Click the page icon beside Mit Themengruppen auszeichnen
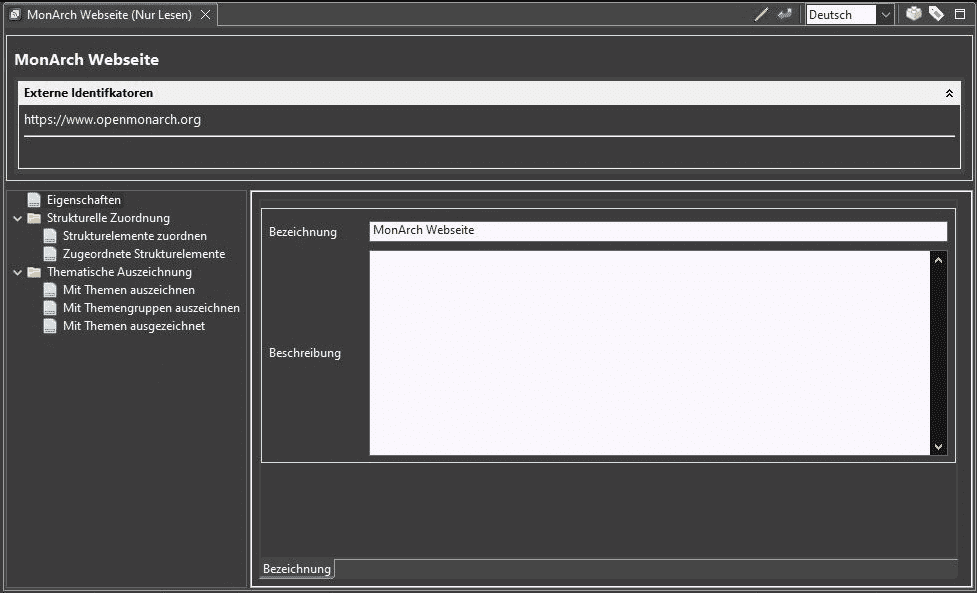The image size is (977, 593). (50, 308)
